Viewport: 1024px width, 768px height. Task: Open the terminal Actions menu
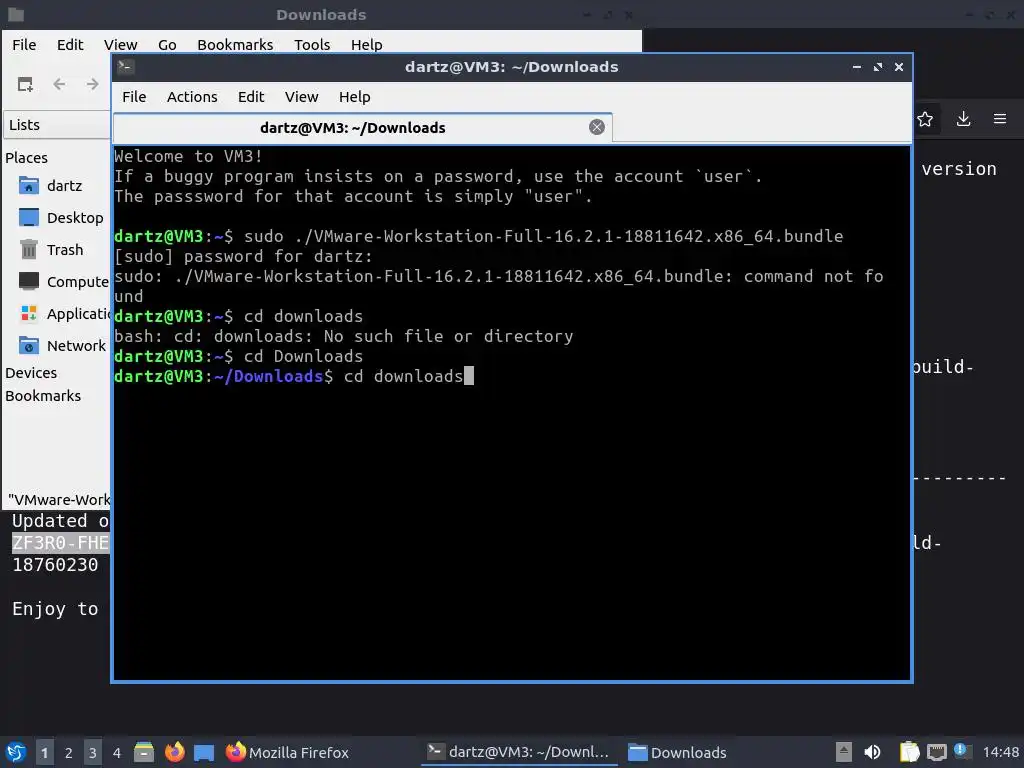(192, 97)
